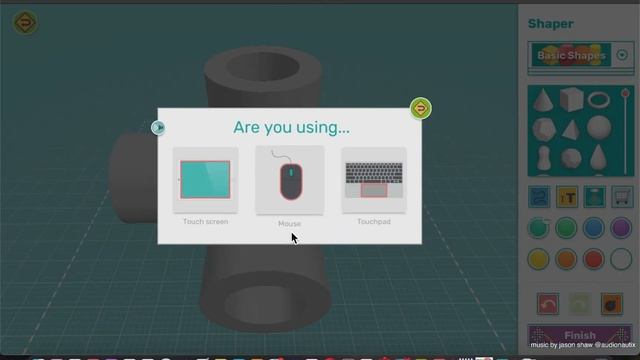Pick the green swatch with arrow
This screenshot has width=640, height=360.
[538, 228]
